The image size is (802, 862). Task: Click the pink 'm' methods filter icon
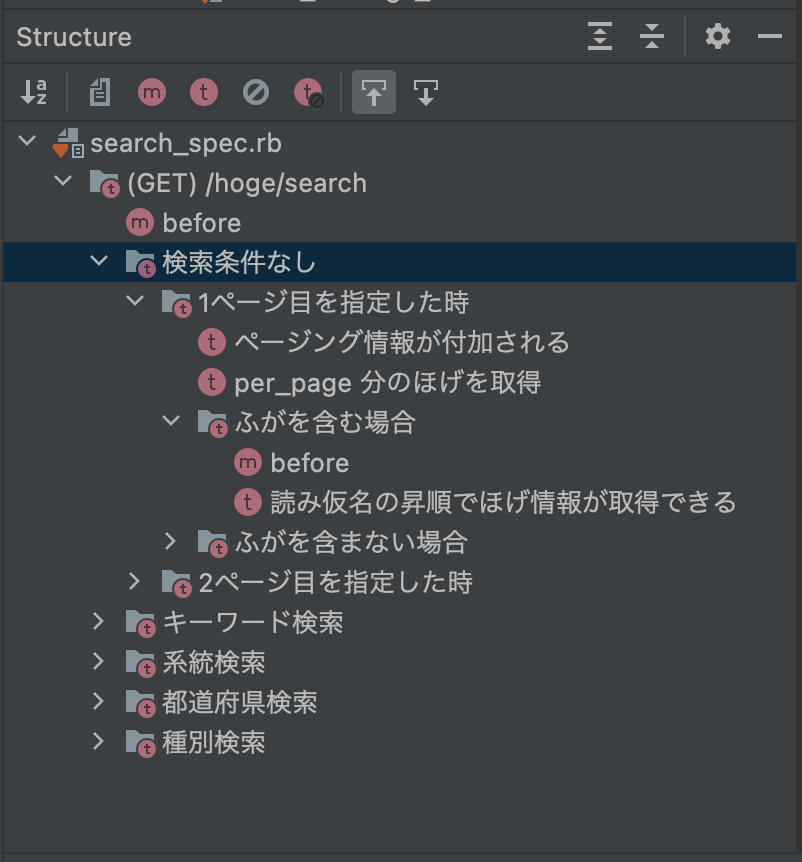coord(151,92)
